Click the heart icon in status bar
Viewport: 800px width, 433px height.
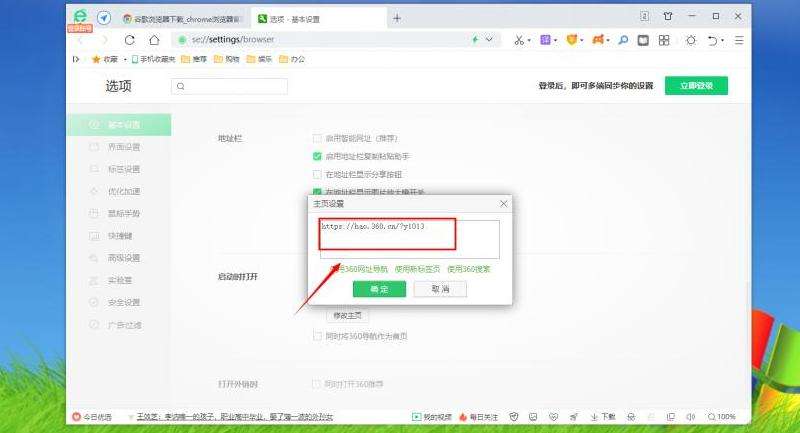coord(554,417)
